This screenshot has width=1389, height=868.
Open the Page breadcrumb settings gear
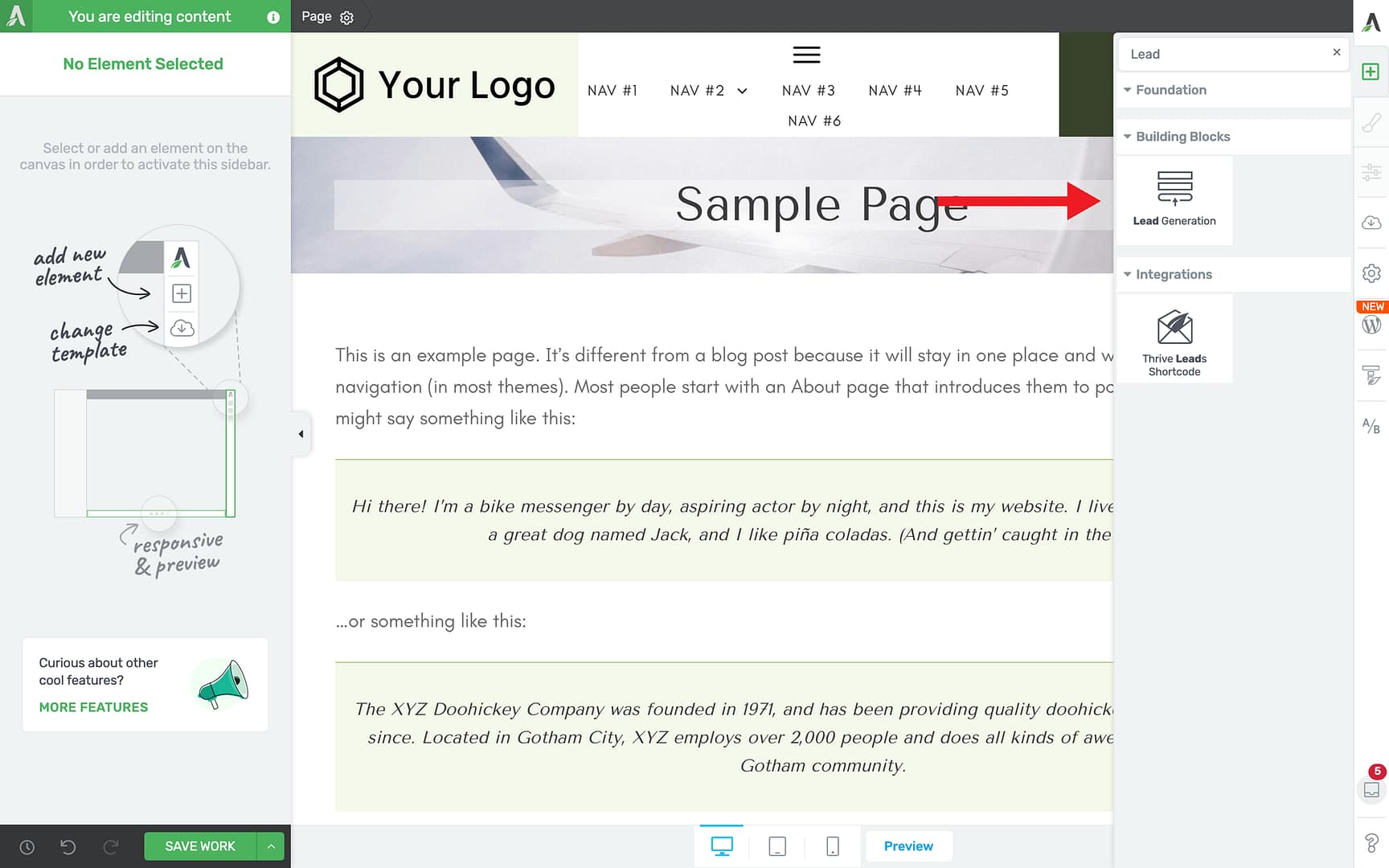(x=346, y=16)
